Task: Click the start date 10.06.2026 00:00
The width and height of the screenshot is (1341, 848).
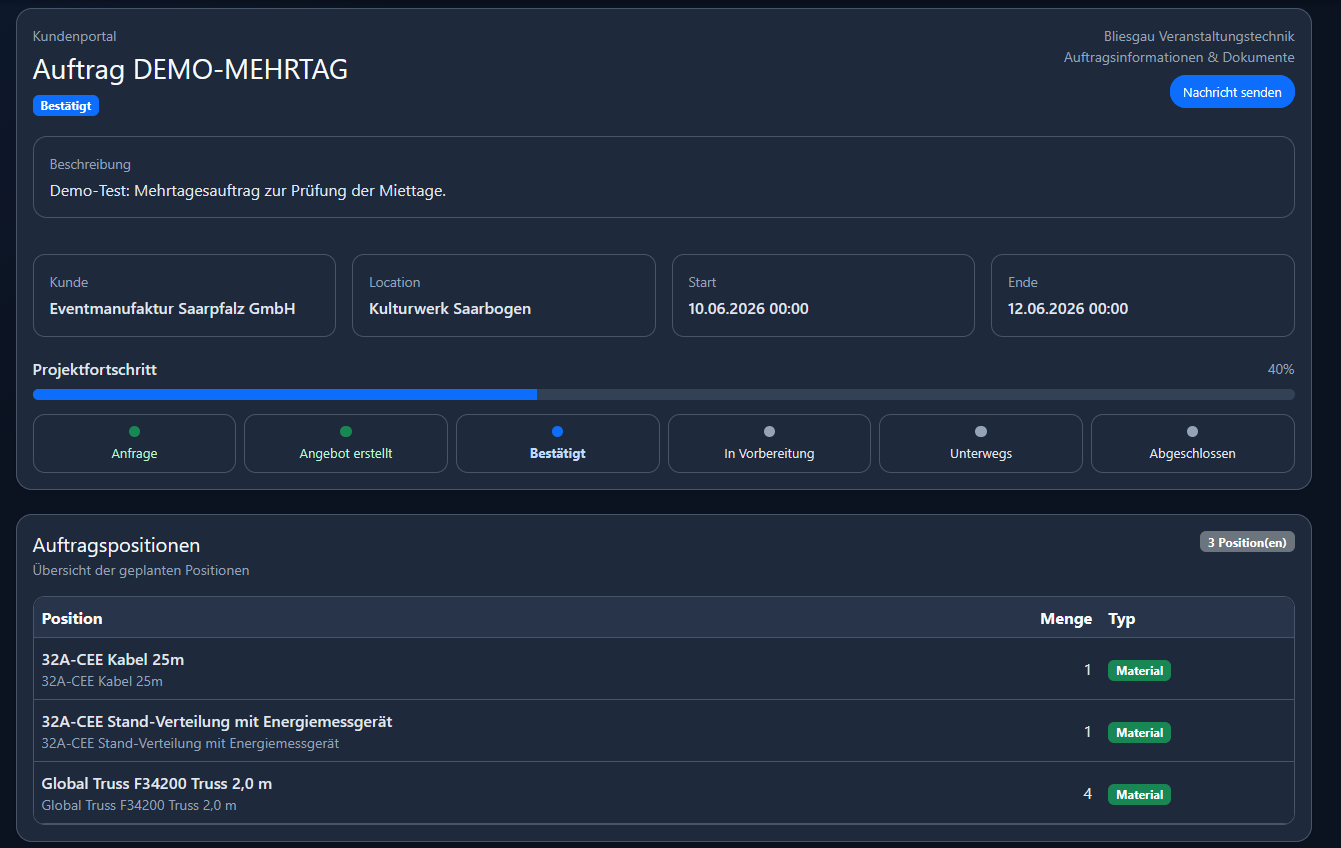Action: pyautogui.click(x=748, y=309)
